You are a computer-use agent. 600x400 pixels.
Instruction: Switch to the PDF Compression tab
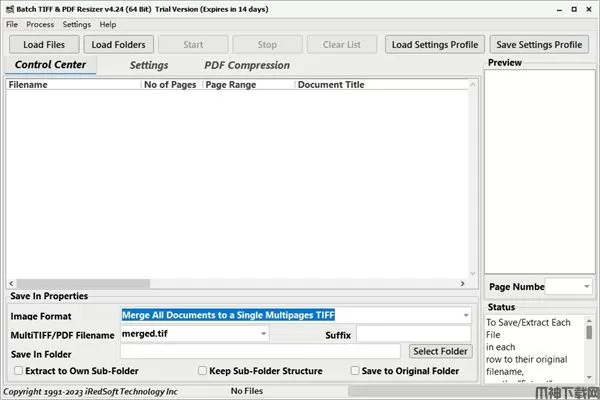click(x=247, y=65)
